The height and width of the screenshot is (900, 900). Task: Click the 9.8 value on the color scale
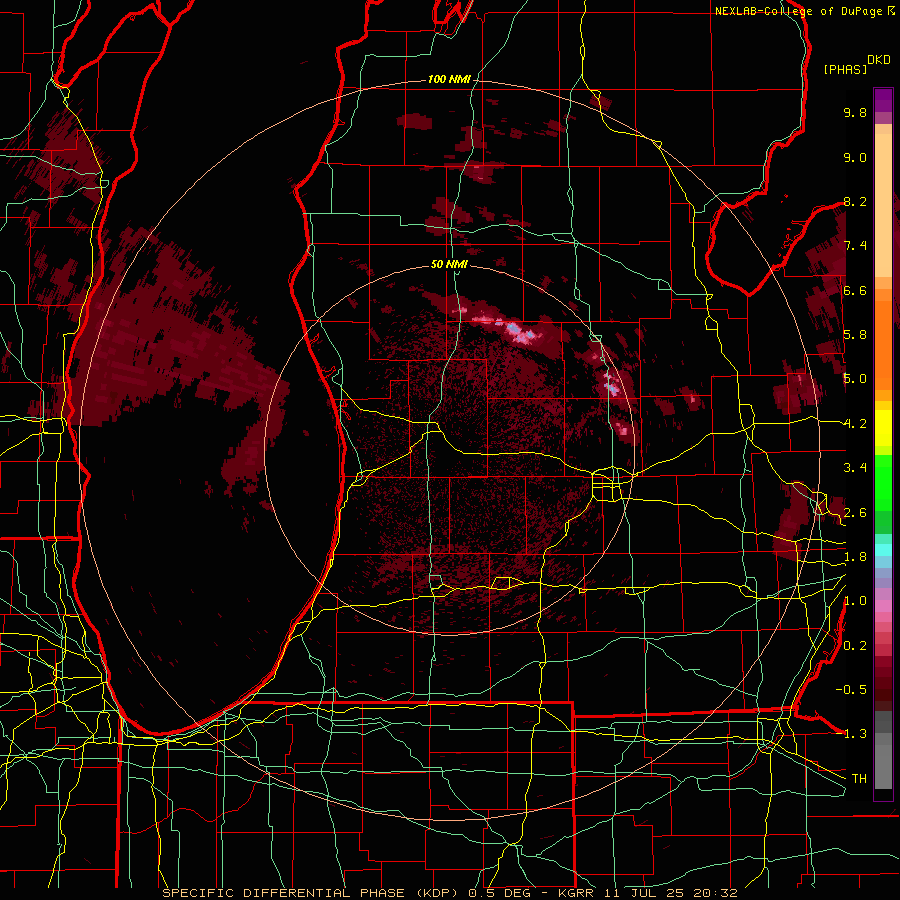click(855, 113)
